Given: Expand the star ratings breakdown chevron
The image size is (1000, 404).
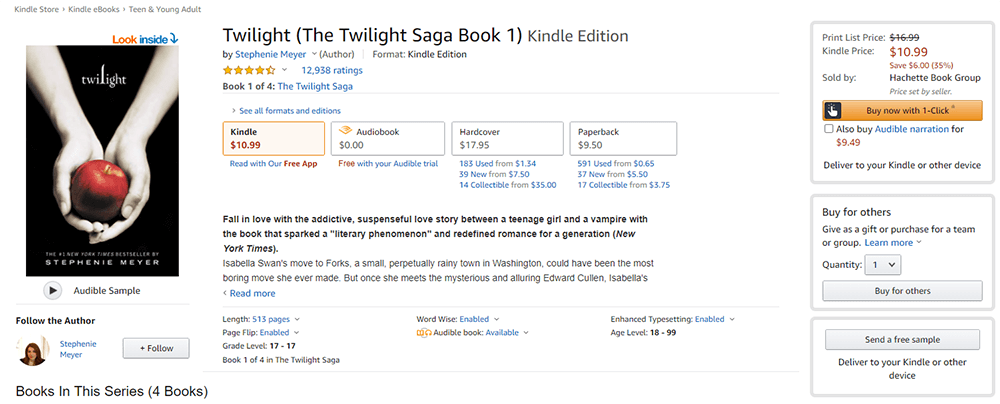Looking at the screenshot, I should 284,71.
